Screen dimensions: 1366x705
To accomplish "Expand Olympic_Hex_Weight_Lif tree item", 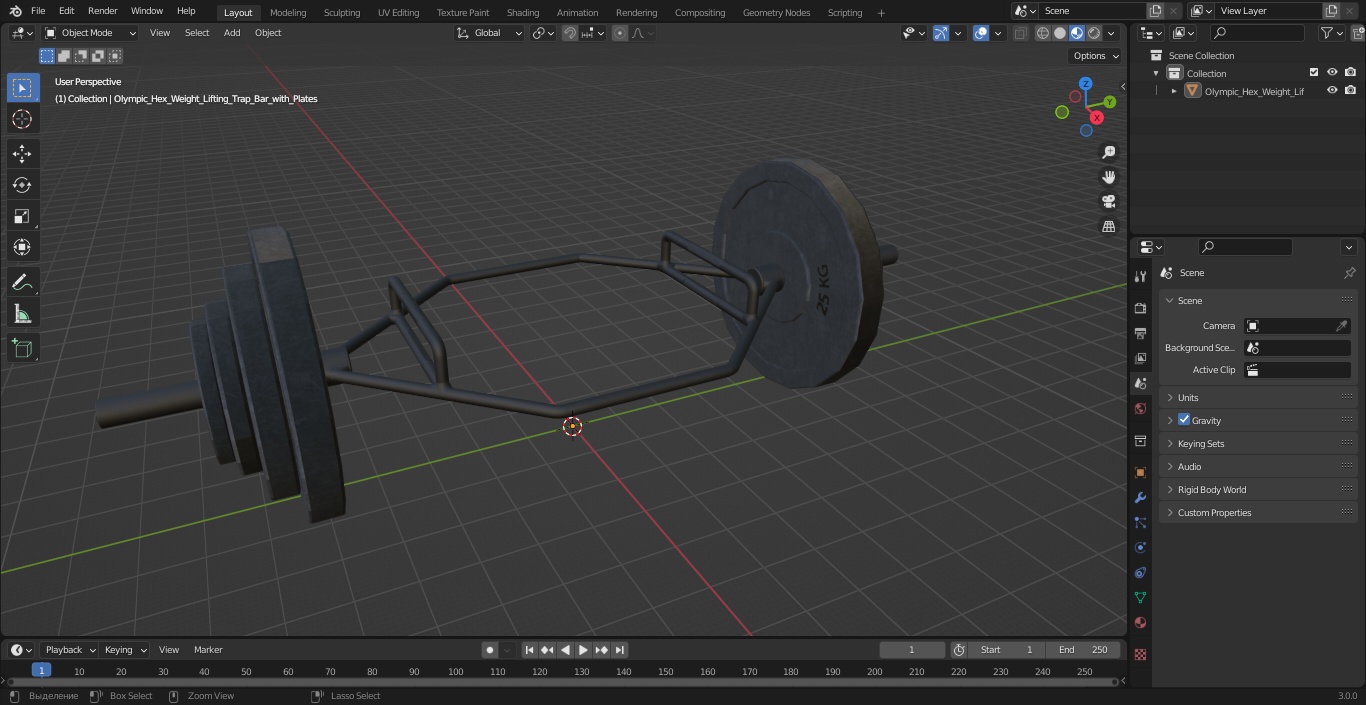I will [1174, 91].
